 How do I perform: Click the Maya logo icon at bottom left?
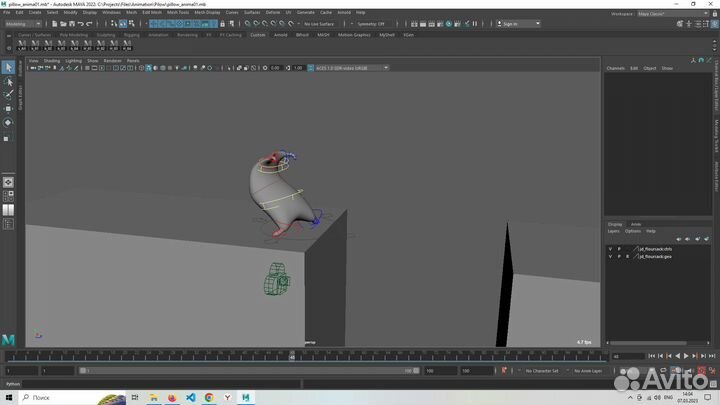pos(8,340)
